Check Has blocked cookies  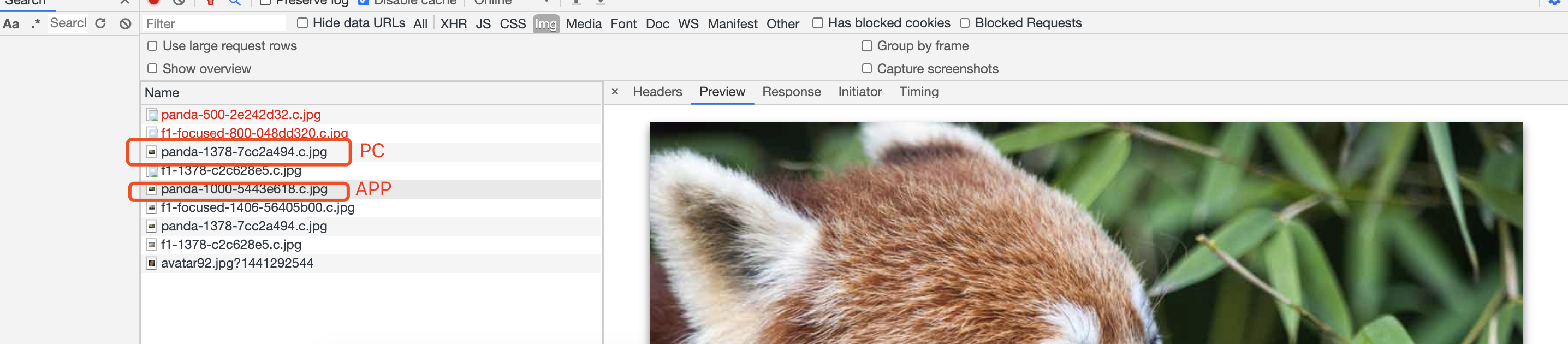click(x=817, y=23)
